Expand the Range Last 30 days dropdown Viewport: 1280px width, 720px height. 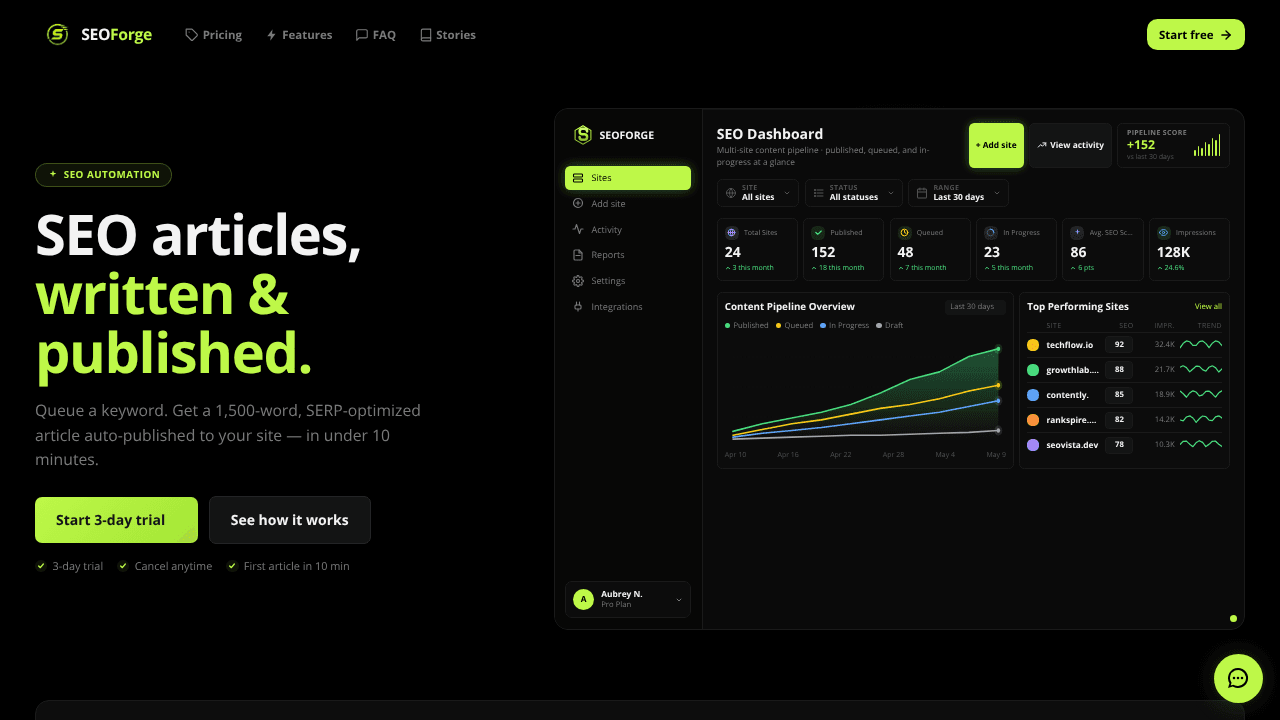pyautogui.click(x=958, y=193)
